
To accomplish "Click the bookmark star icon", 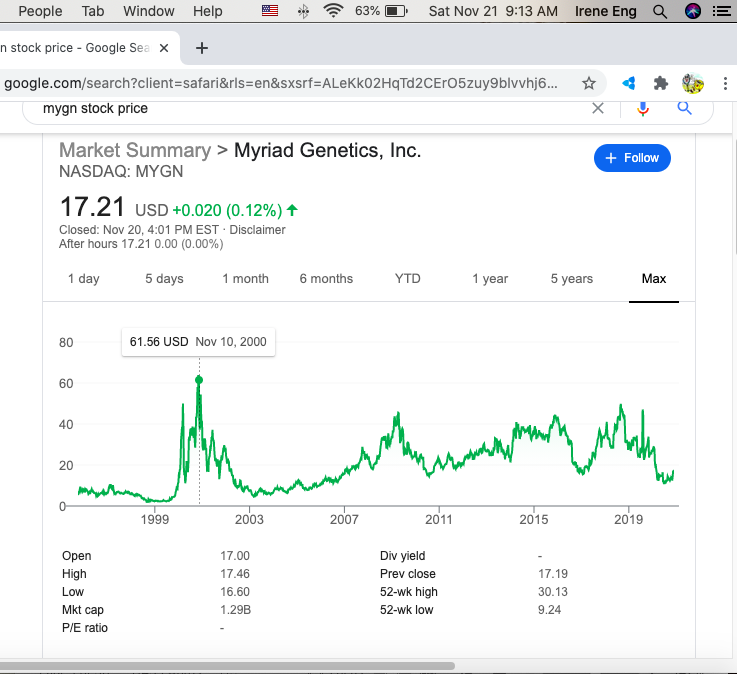I will click(x=589, y=83).
